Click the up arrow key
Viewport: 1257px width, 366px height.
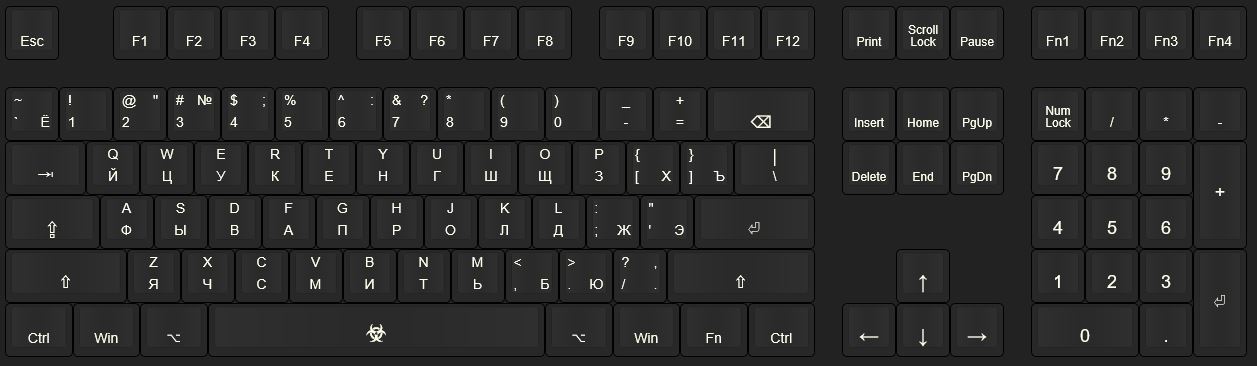tap(923, 277)
